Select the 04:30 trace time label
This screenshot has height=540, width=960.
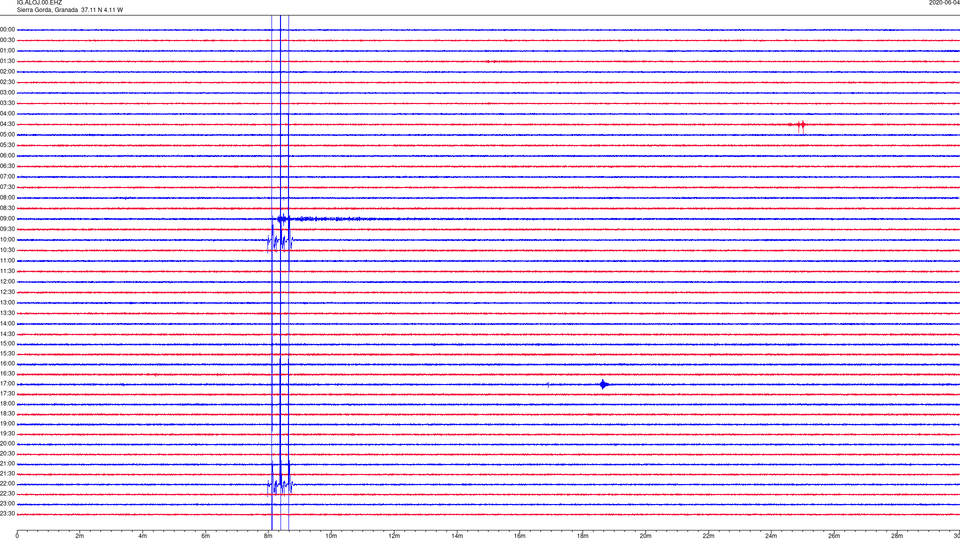click(8, 124)
